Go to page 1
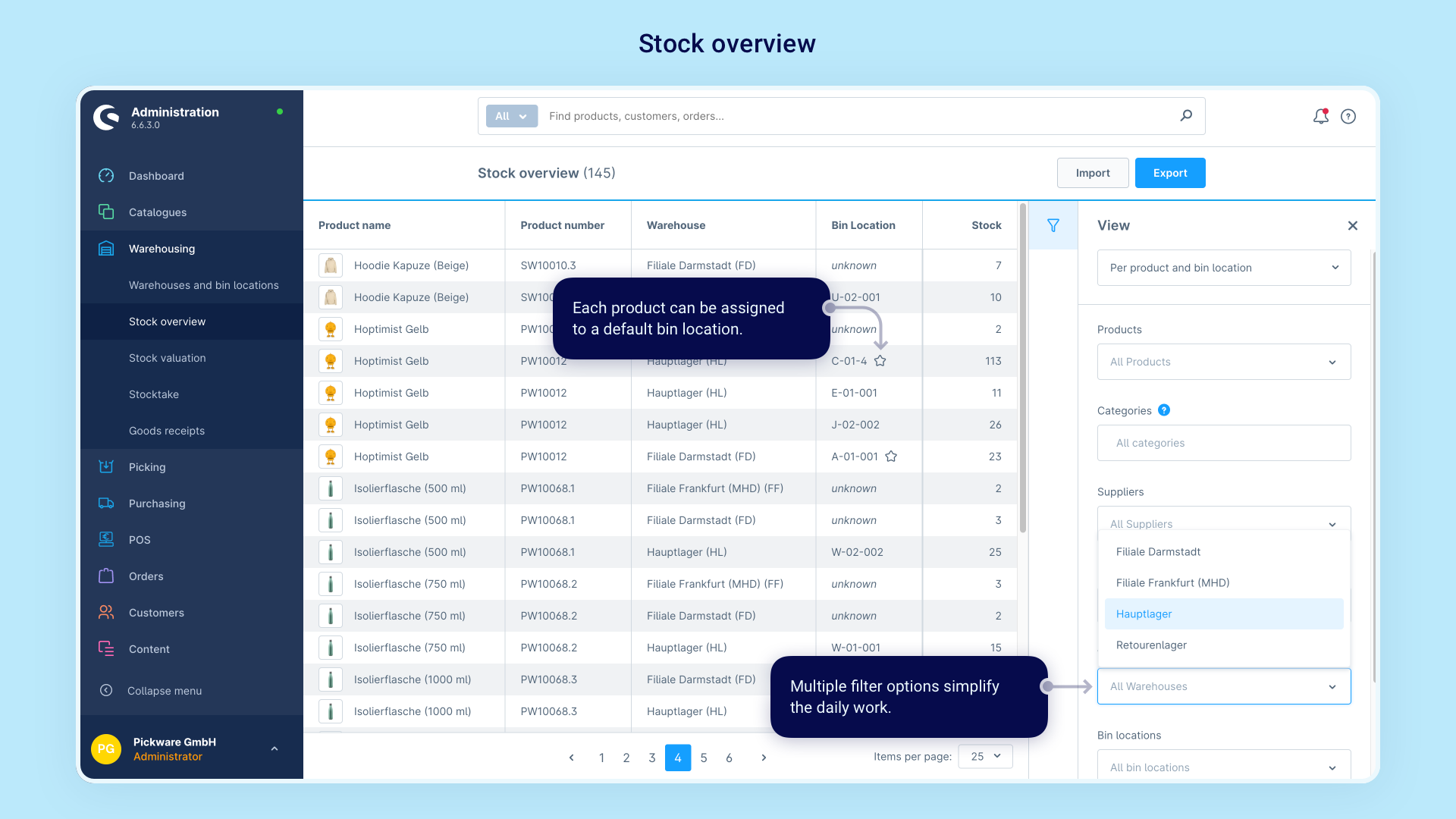 601,758
